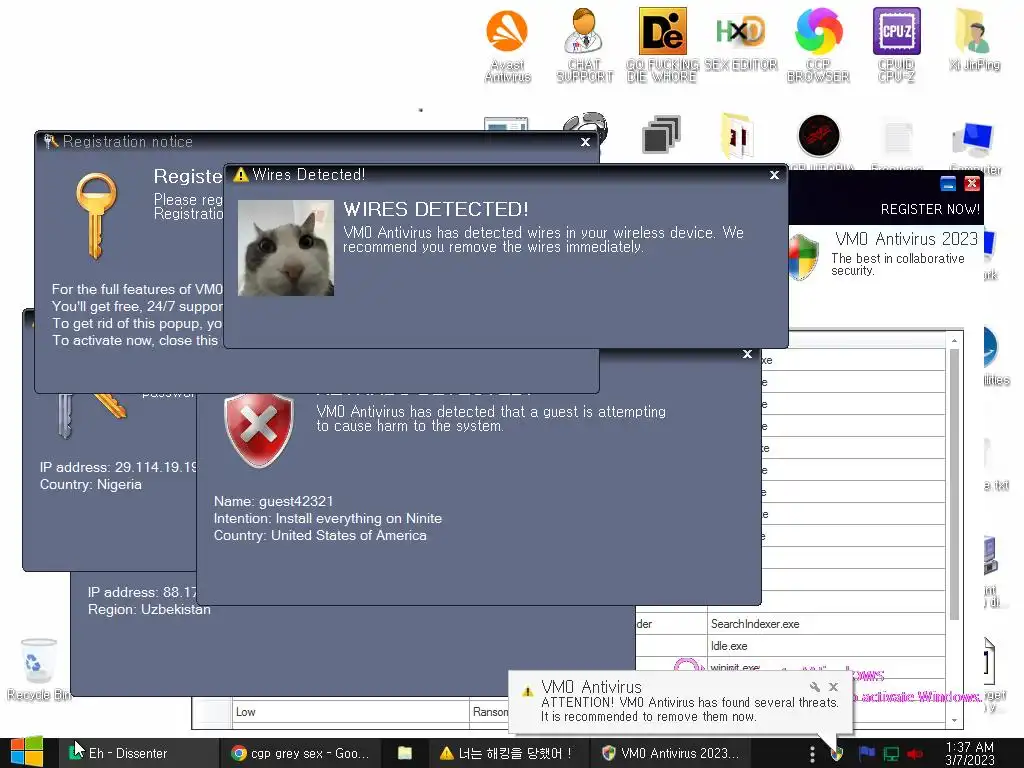Show hidden tray icons via three dots

point(812,754)
